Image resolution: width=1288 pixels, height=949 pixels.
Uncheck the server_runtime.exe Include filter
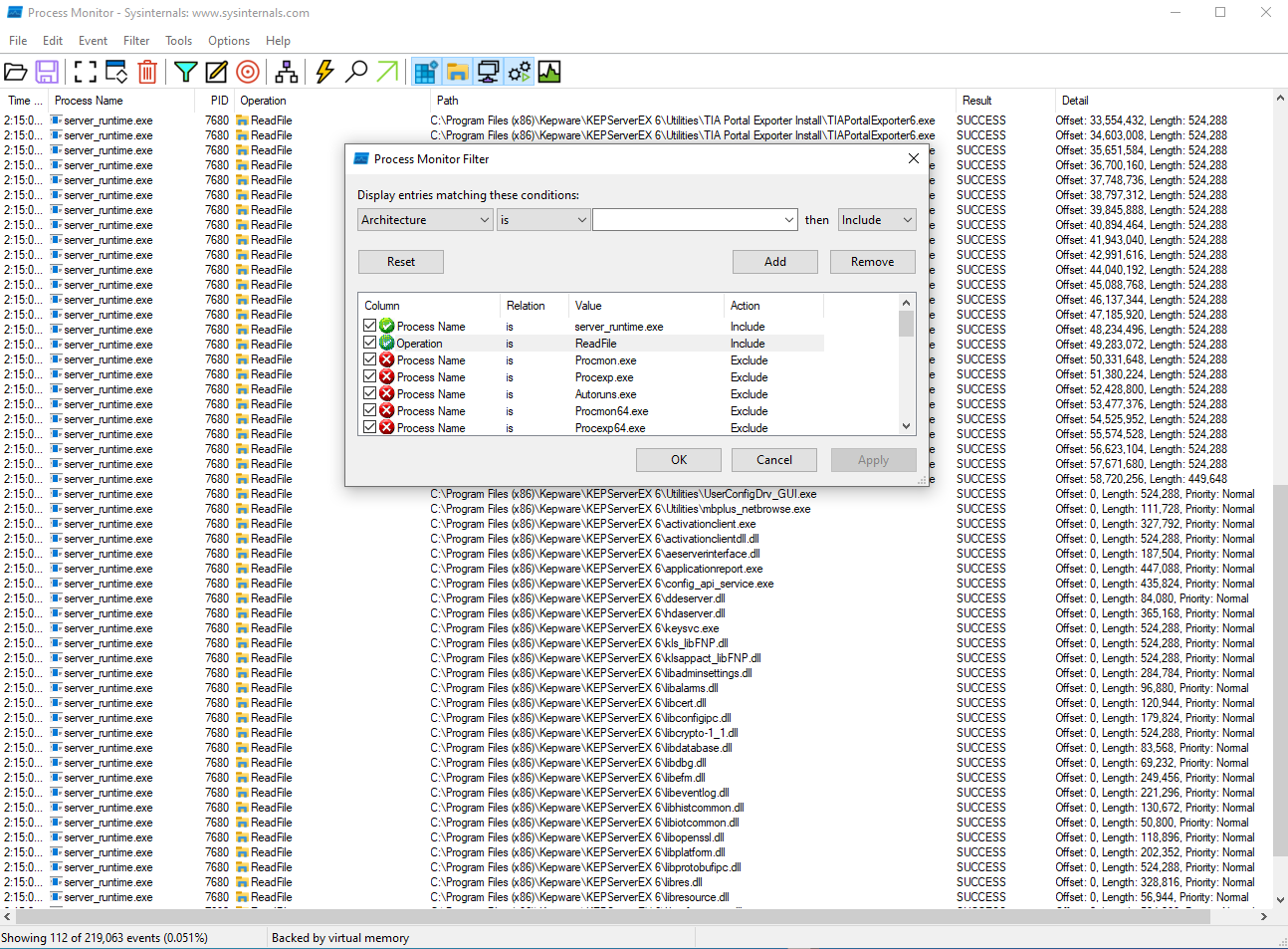click(370, 326)
